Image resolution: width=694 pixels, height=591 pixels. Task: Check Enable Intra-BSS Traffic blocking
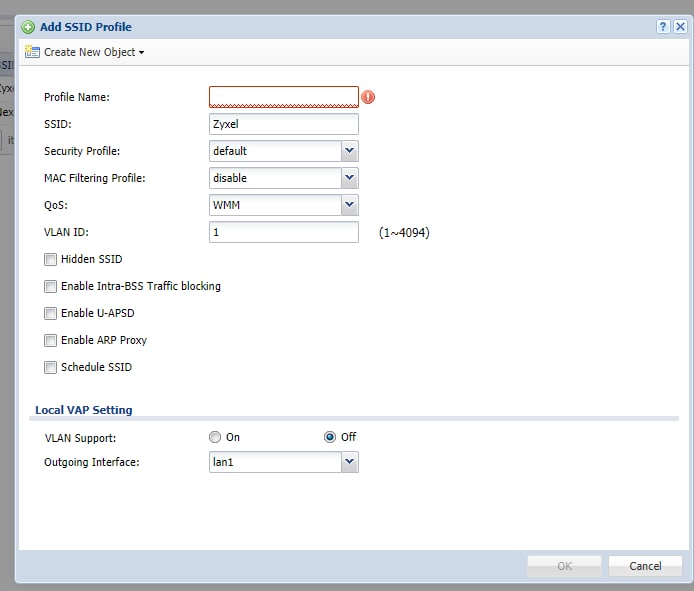(x=50, y=286)
